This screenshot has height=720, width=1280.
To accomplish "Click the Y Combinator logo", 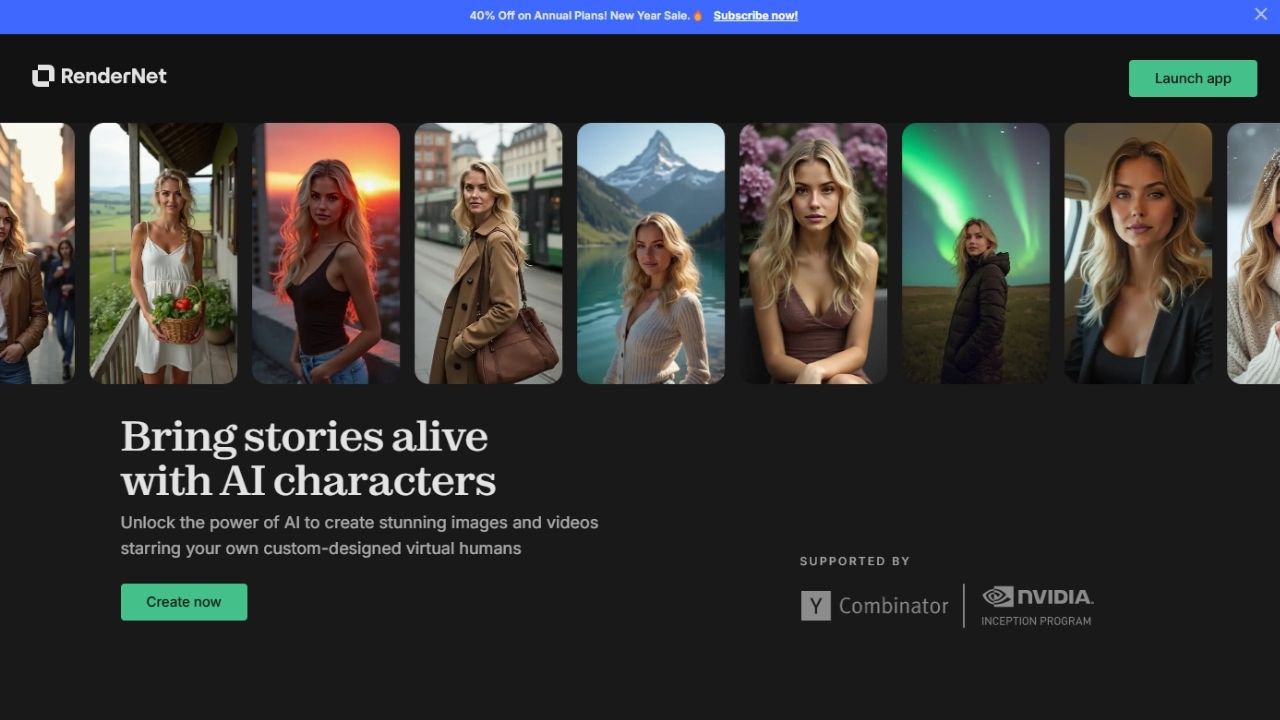I will click(875, 606).
